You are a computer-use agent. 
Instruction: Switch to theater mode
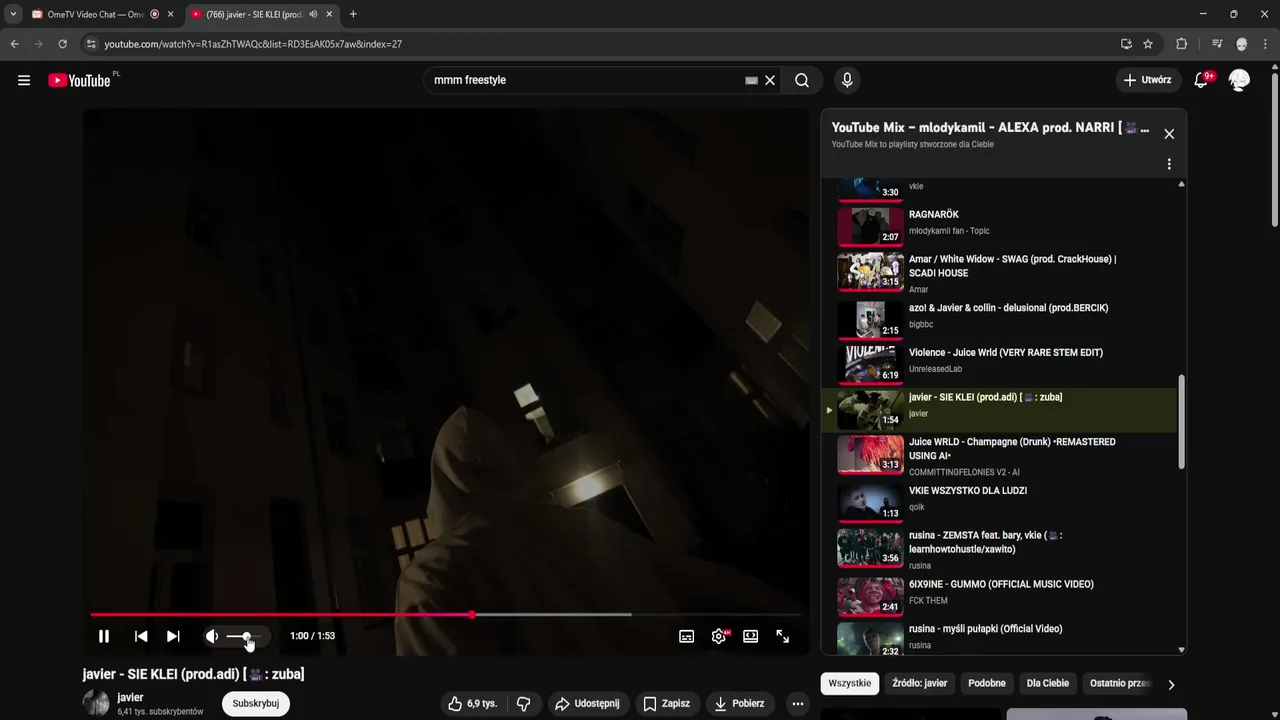751,636
